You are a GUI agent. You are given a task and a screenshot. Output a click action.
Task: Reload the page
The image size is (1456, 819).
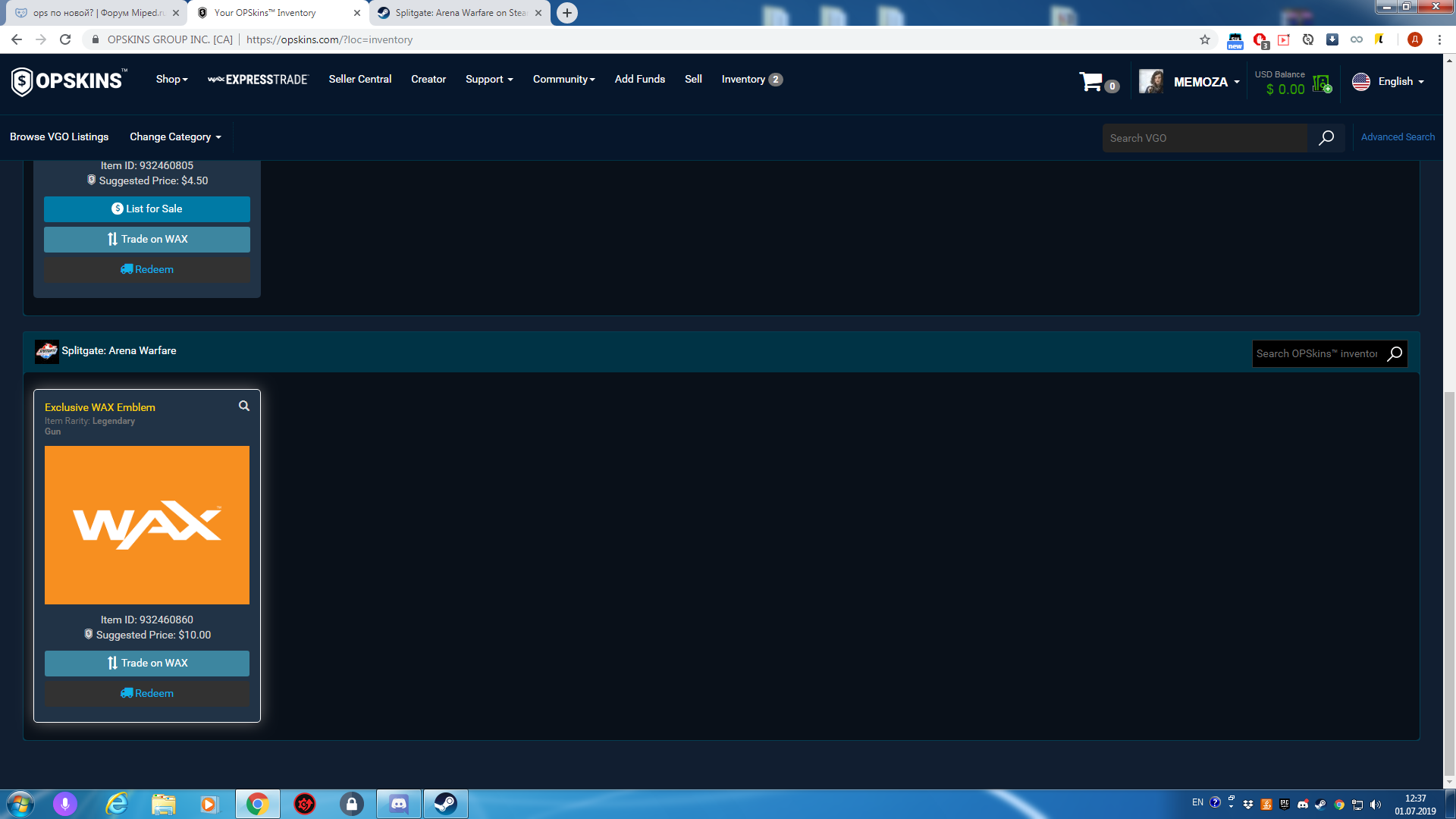pos(65,39)
